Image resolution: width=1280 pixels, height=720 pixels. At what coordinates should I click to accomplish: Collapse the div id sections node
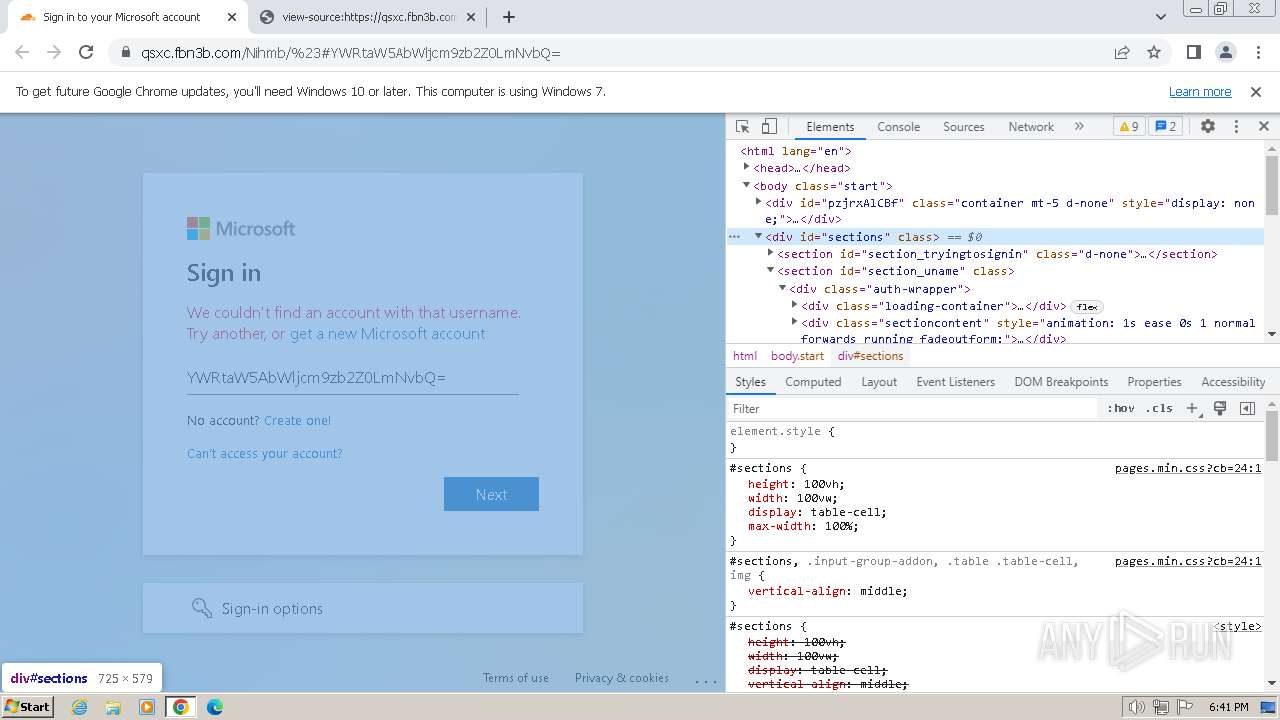tap(758, 236)
